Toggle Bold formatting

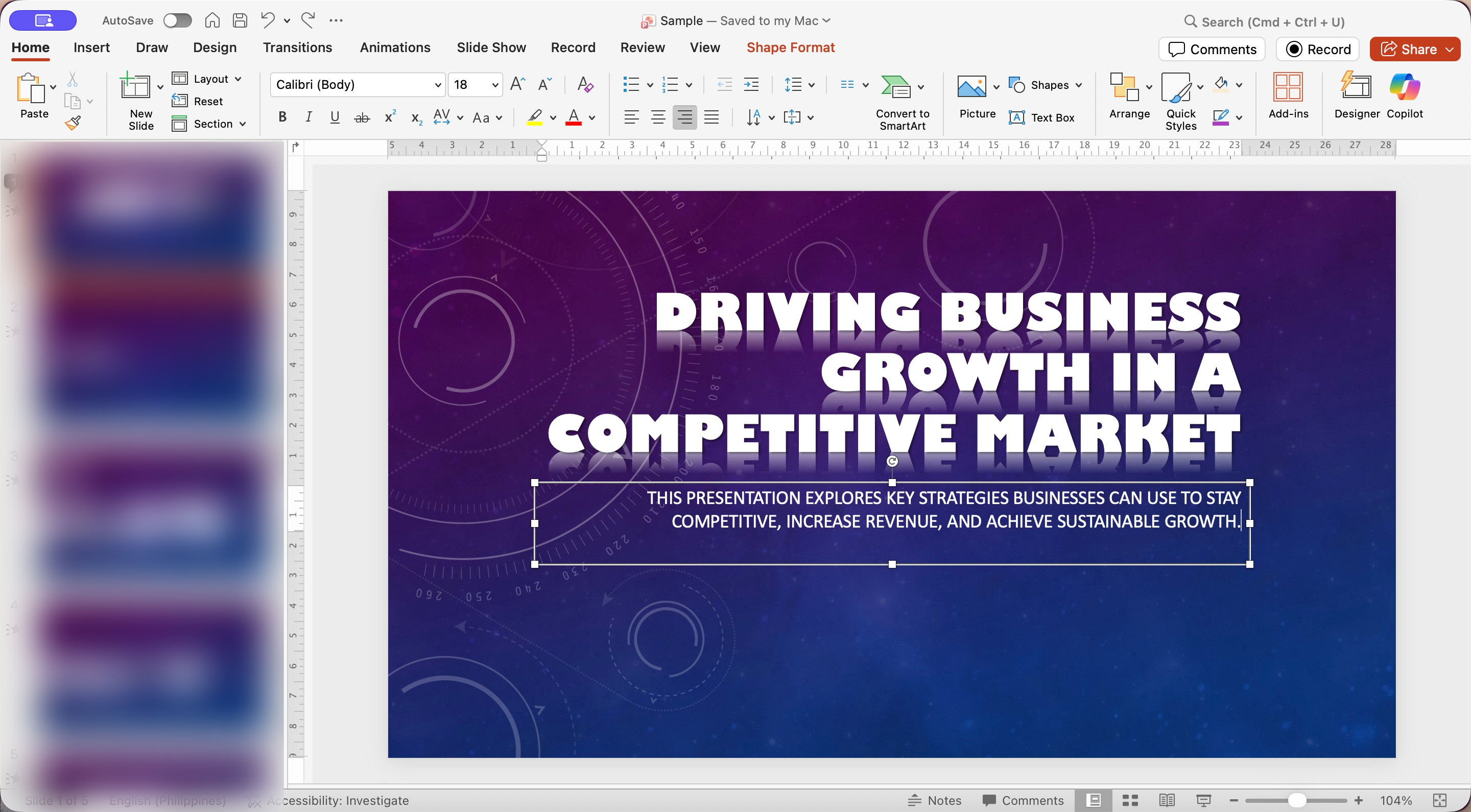pyautogui.click(x=282, y=117)
